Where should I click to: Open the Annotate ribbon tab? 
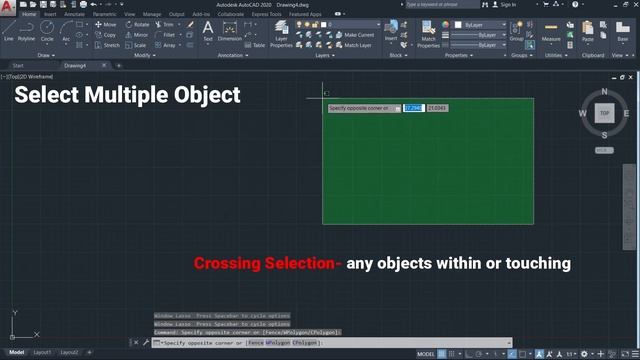click(74, 14)
